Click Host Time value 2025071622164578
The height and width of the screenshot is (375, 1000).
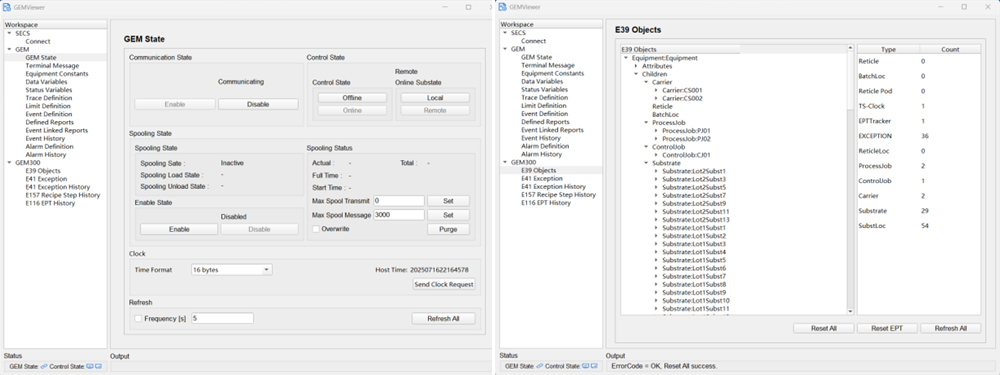439,270
